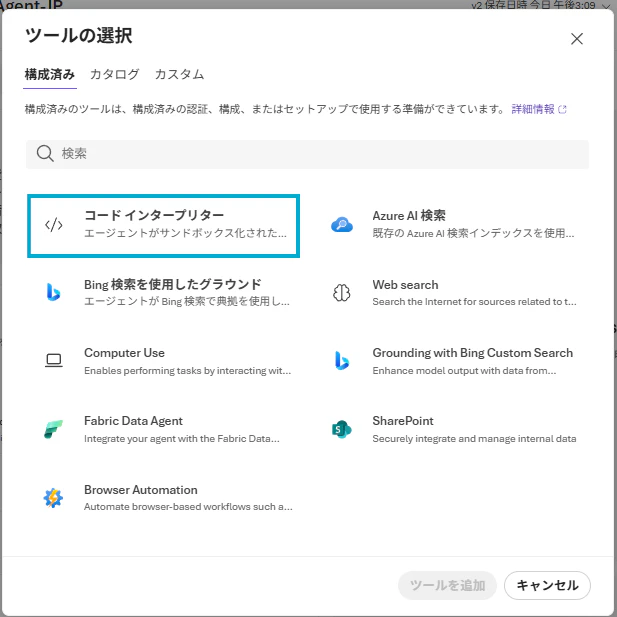Image resolution: width=617 pixels, height=617 pixels.
Task: Select the Browser Automation title text
Action: pyautogui.click(x=141, y=490)
